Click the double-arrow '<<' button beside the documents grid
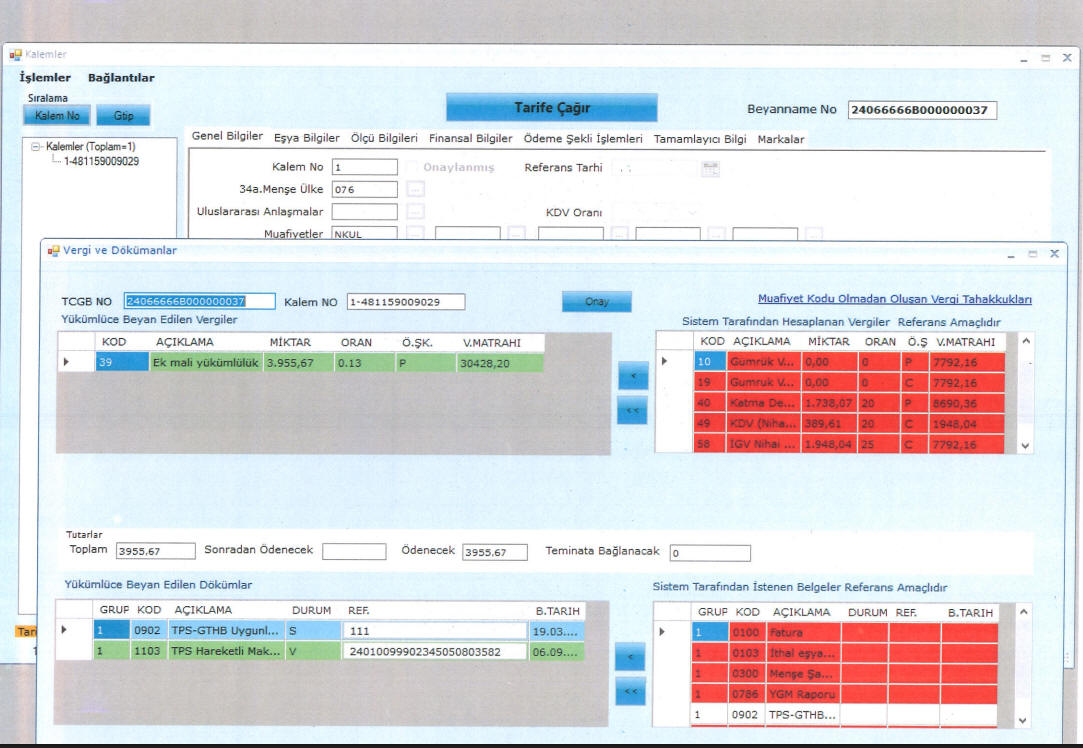The width and height of the screenshot is (1083, 748). 630,691
